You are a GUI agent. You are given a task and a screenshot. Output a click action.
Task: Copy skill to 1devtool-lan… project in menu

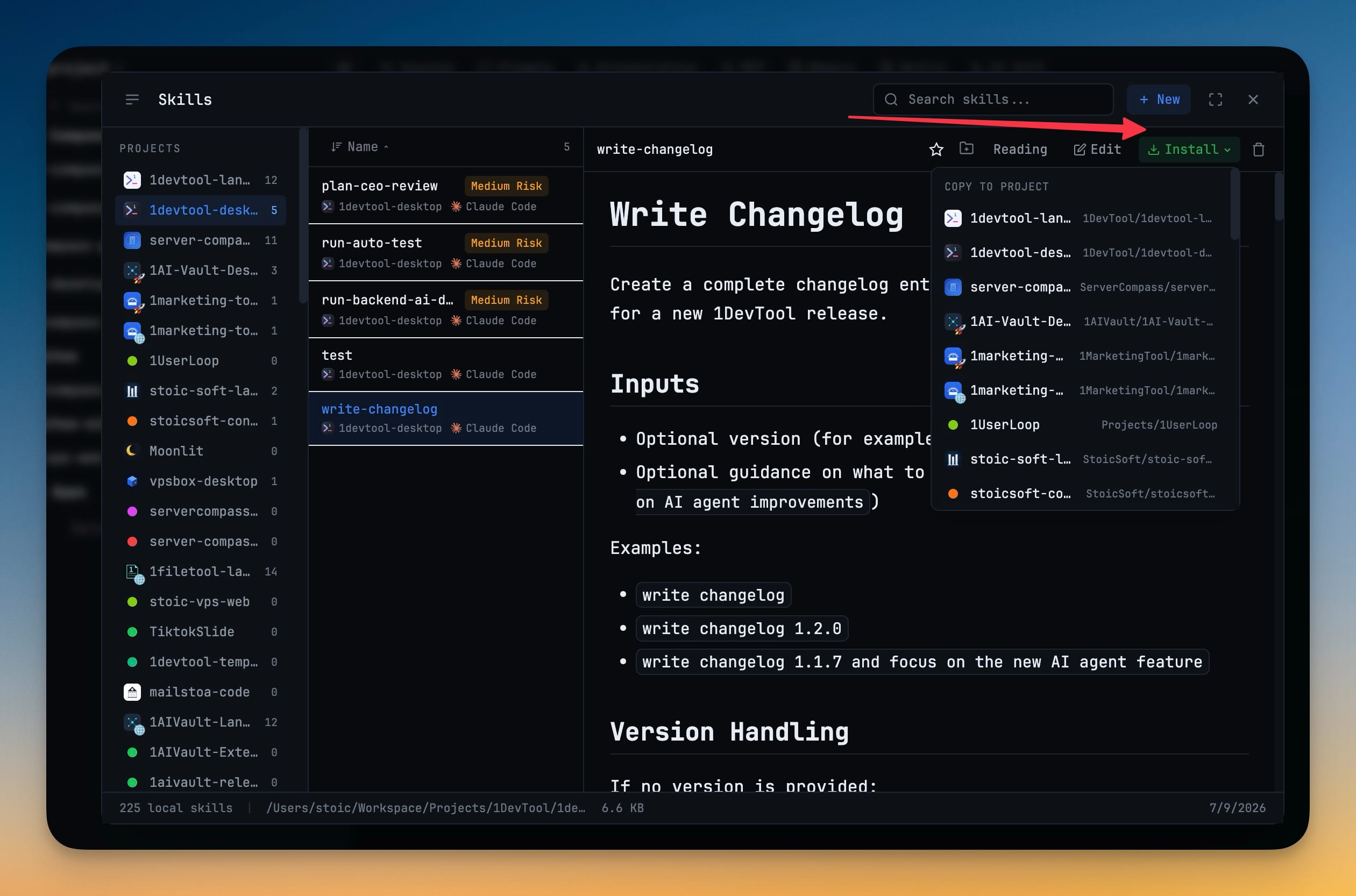click(x=1081, y=218)
